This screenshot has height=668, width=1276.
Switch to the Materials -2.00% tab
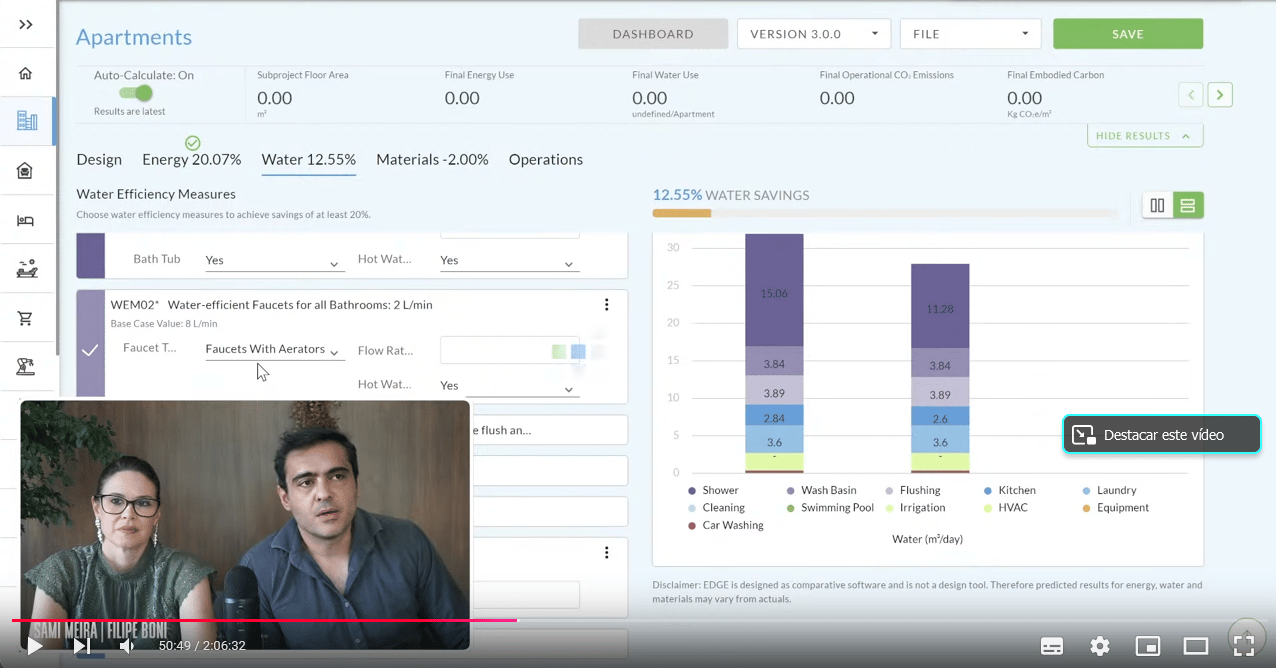click(x=432, y=160)
